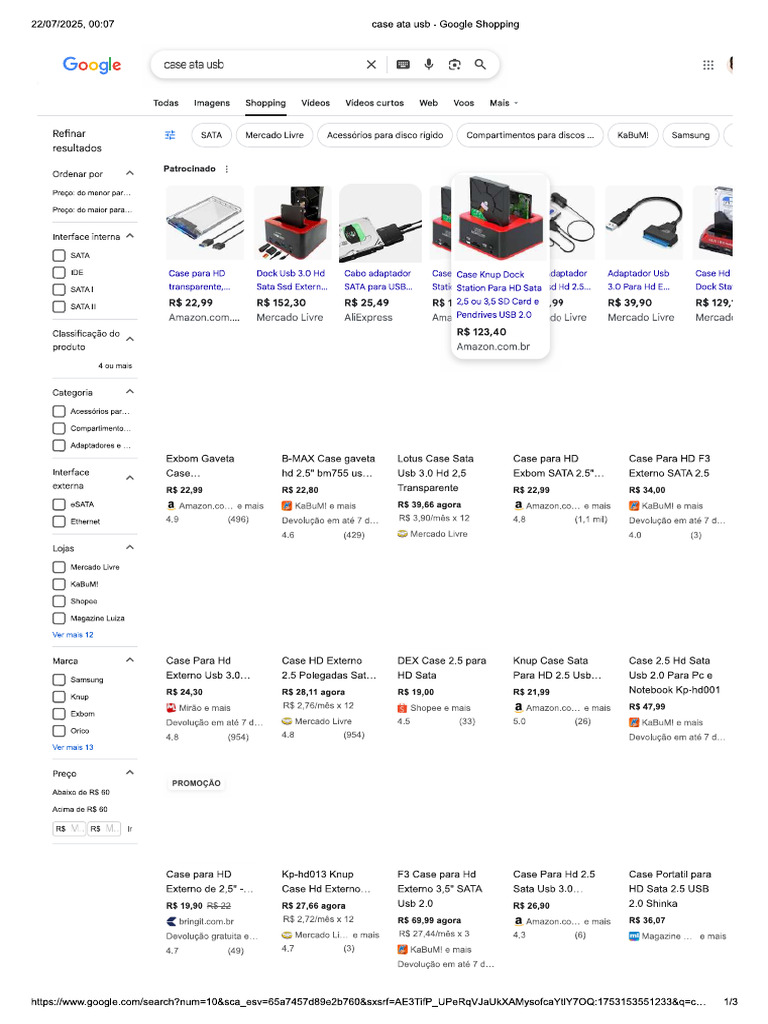Collapse the Categoria section
Viewport: 768px width, 1024px height.
tap(130, 391)
